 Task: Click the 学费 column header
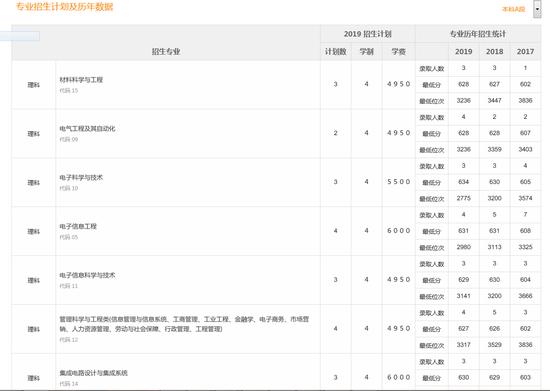click(398, 52)
